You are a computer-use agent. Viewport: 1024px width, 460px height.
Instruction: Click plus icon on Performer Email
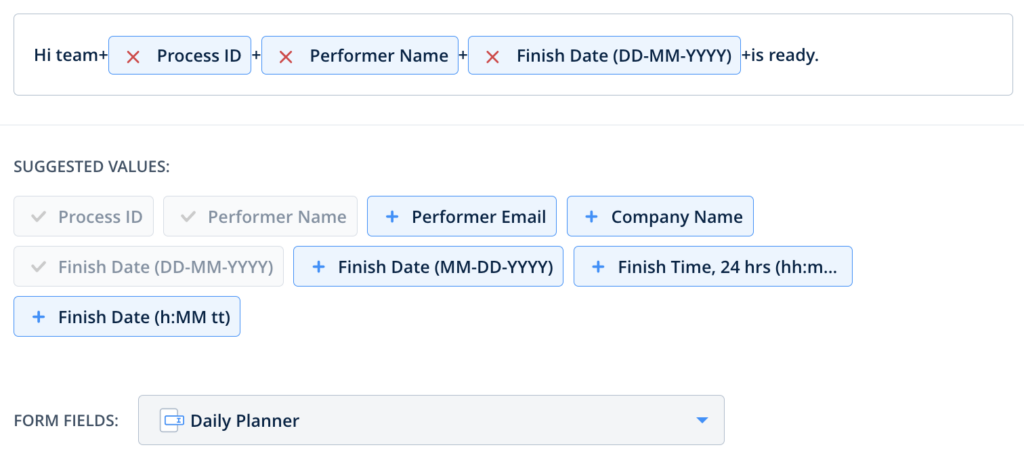pyautogui.click(x=392, y=217)
